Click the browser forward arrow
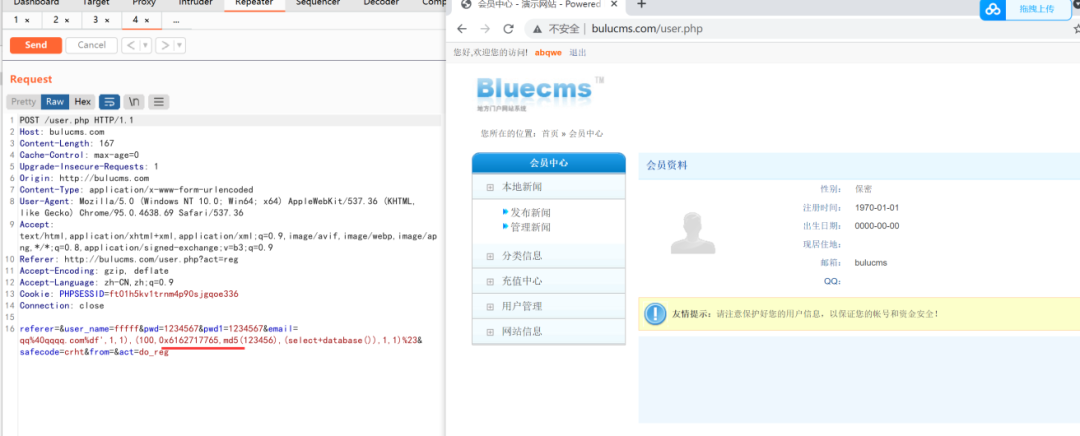 485,29
